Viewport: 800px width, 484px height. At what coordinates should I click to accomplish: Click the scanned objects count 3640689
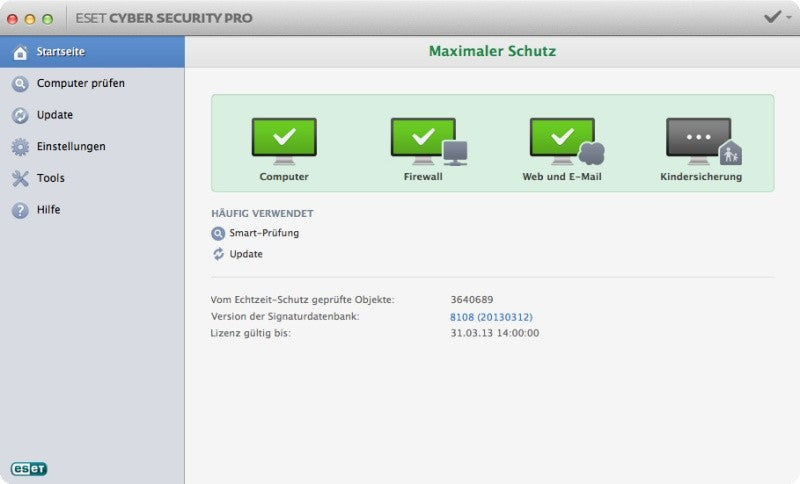[x=472, y=299]
